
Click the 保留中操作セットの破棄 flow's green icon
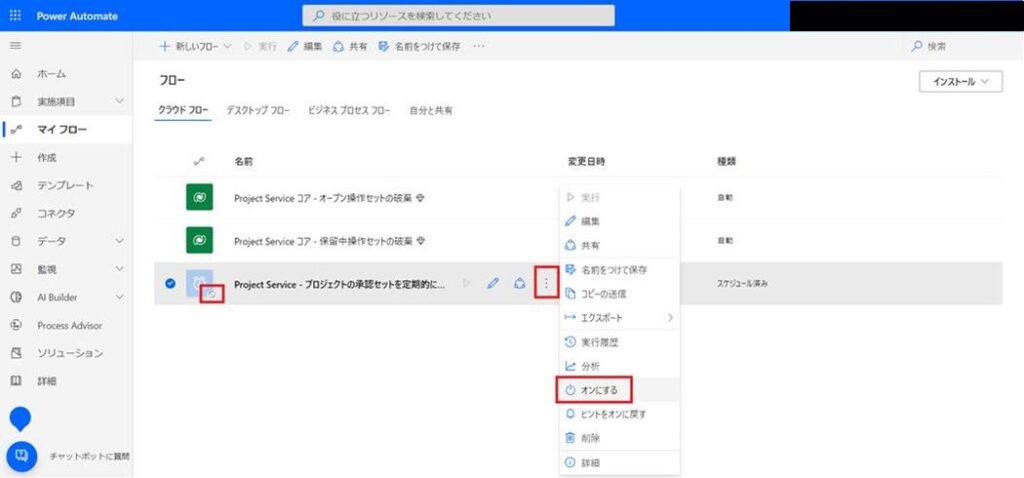pyautogui.click(x=200, y=241)
